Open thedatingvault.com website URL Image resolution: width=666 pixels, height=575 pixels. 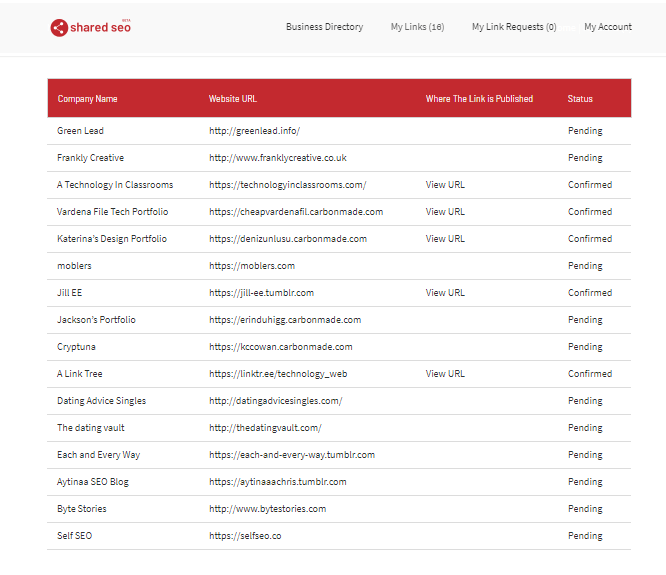point(265,428)
